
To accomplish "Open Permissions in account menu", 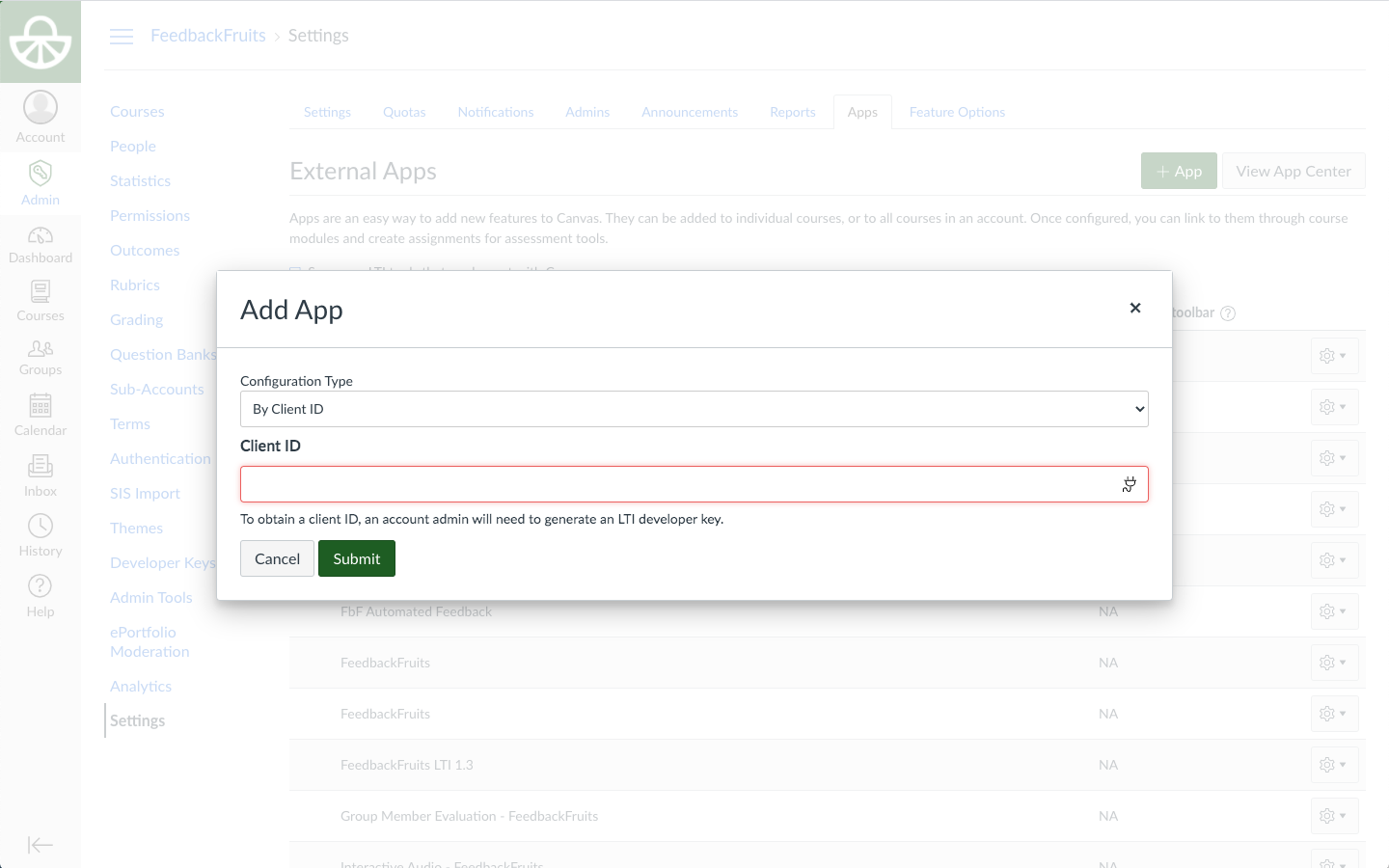I will [x=150, y=216].
